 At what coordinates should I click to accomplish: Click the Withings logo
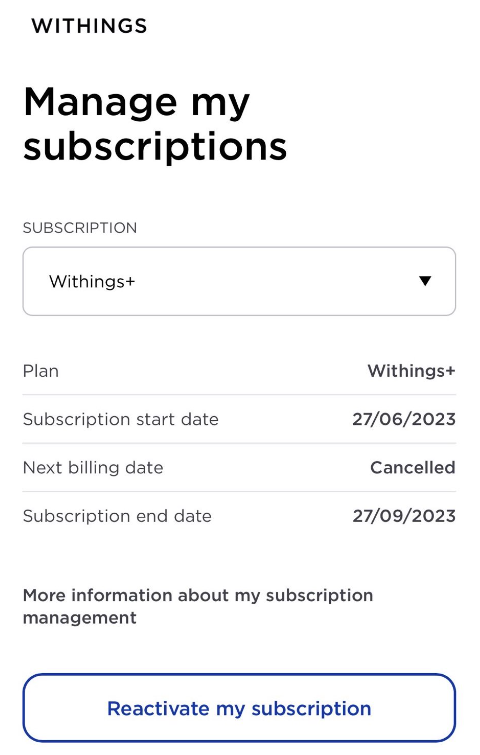[x=89, y=26]
